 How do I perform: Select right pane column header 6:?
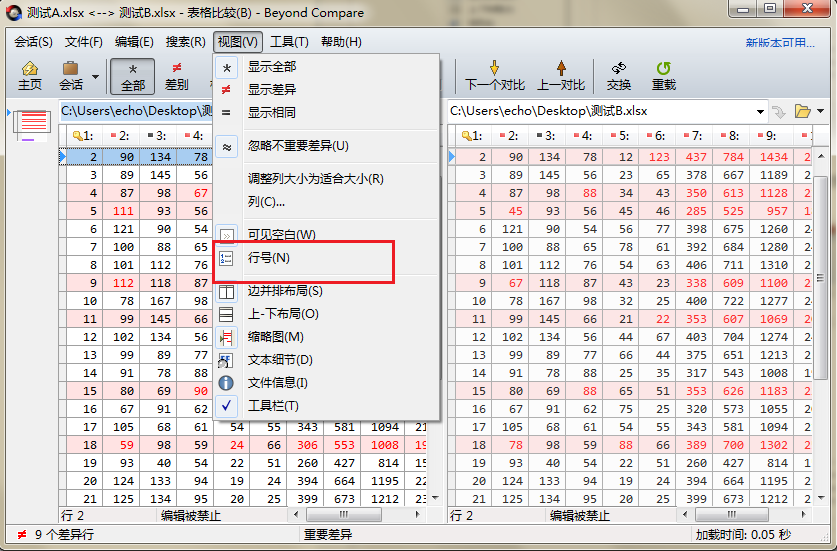pyautogui.click(x=657, y=136)
